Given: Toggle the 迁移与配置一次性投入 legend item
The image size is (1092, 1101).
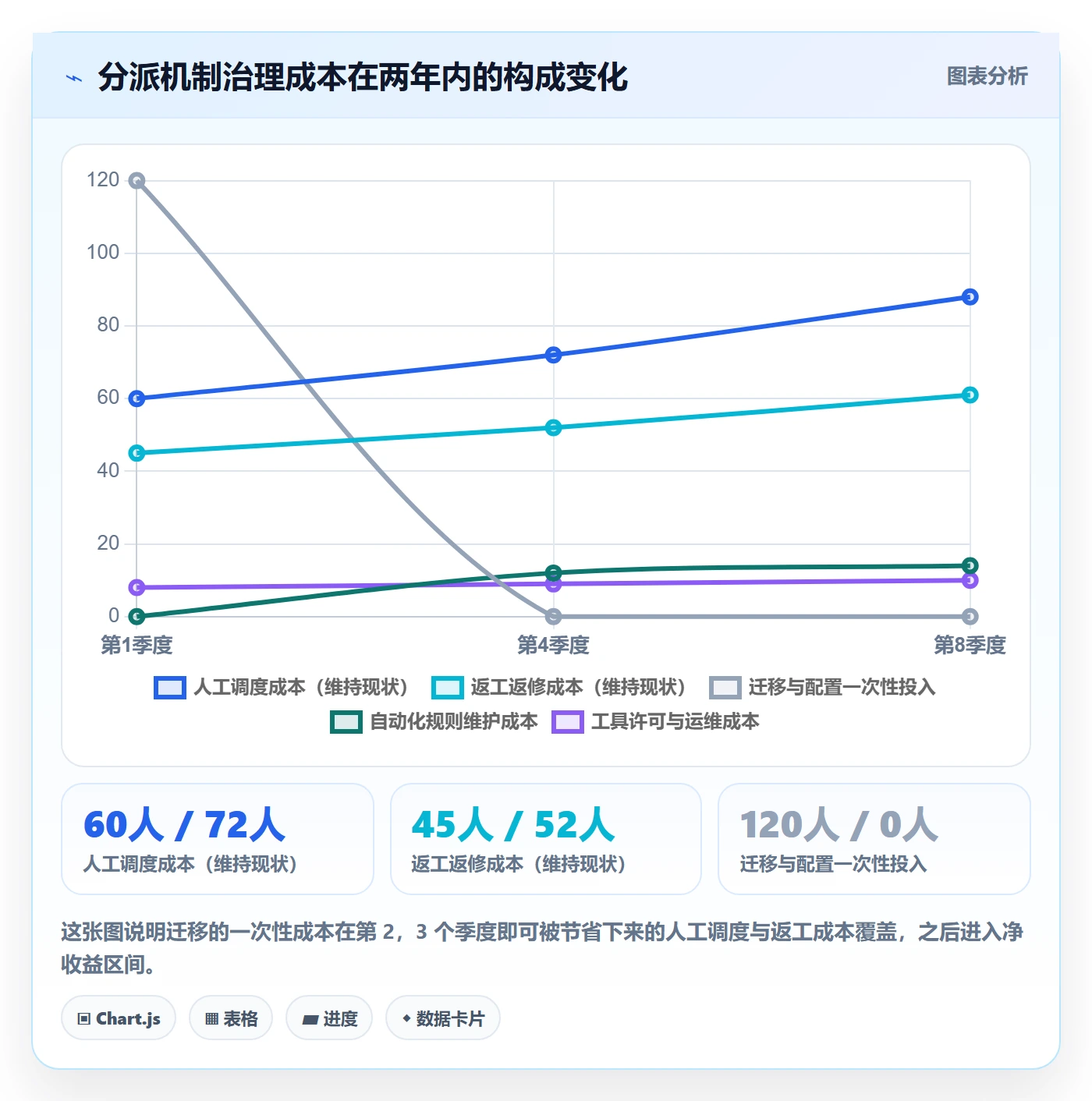Looking at the screenshot, I should [x=822, y=688].
